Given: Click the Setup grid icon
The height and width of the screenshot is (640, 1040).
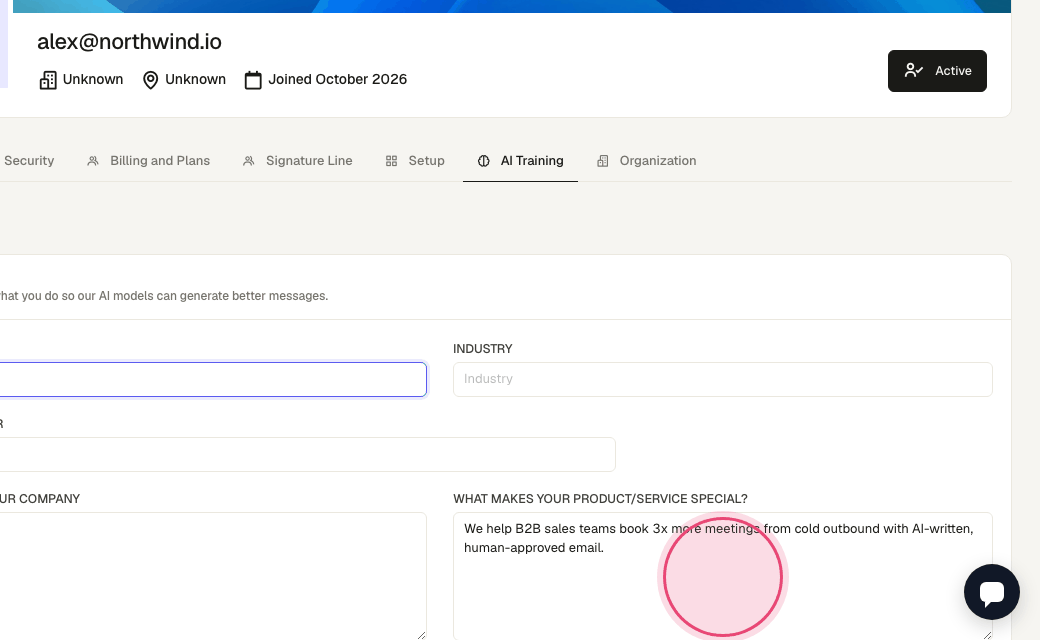Looking at the screenshot, I should point(391,161).
